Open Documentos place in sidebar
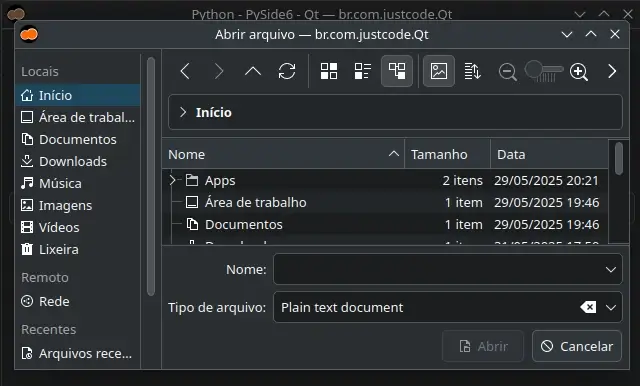Screen dimensions: 640x386 78,140
